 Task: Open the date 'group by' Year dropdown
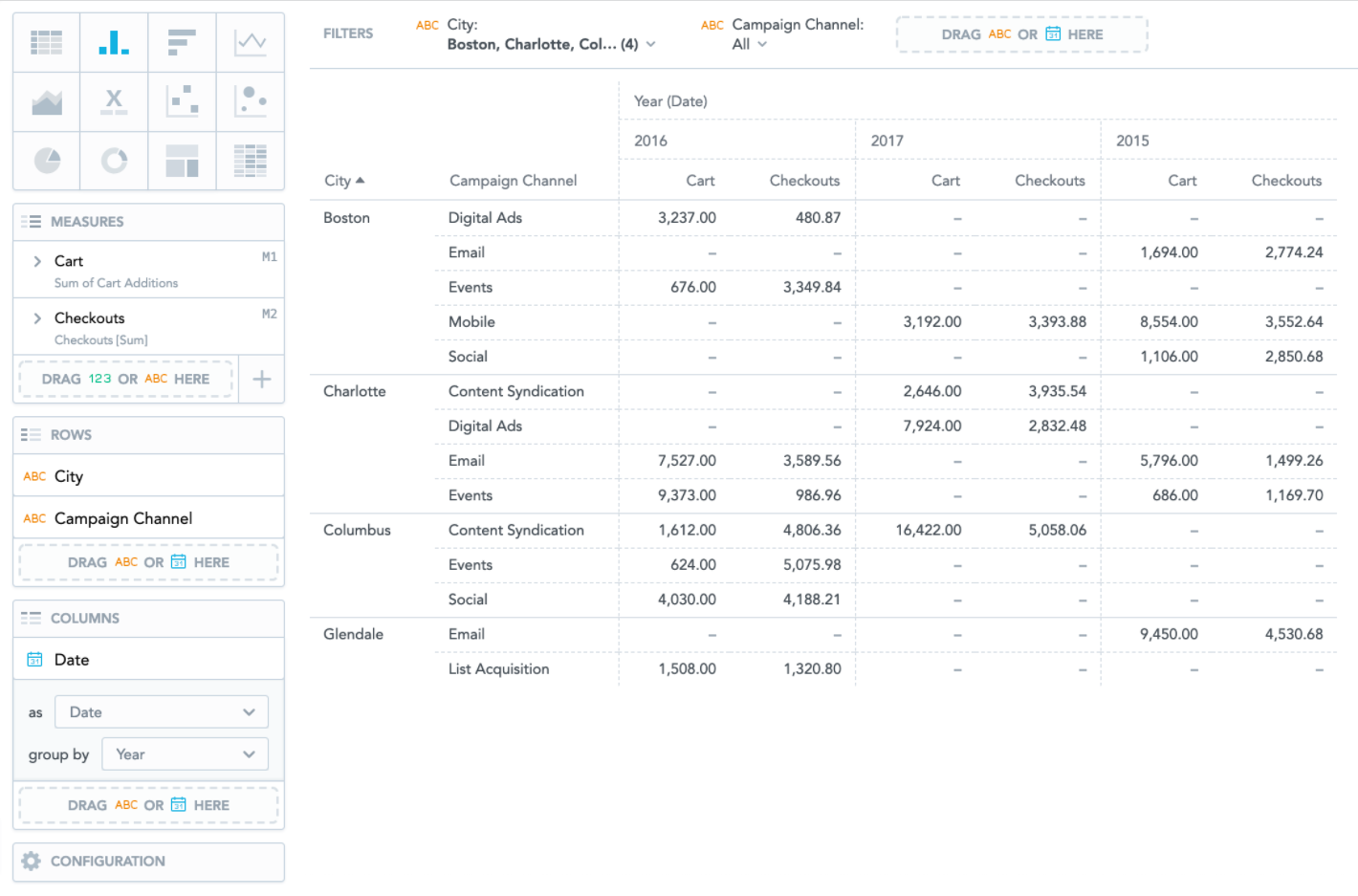[x=185, y=754]
